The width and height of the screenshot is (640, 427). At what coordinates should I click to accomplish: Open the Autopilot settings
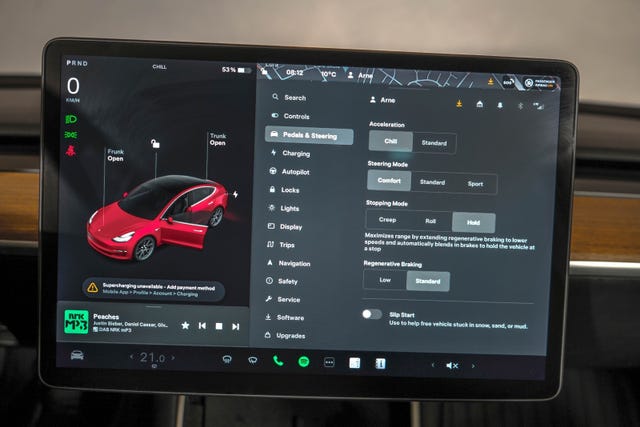pyautogui.click(x=289, y=171)
